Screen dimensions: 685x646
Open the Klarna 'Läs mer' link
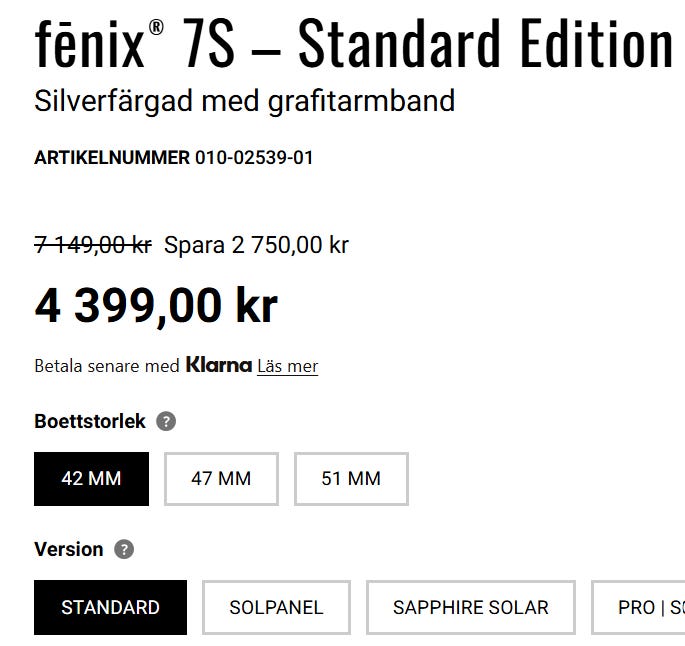(287, 366)
